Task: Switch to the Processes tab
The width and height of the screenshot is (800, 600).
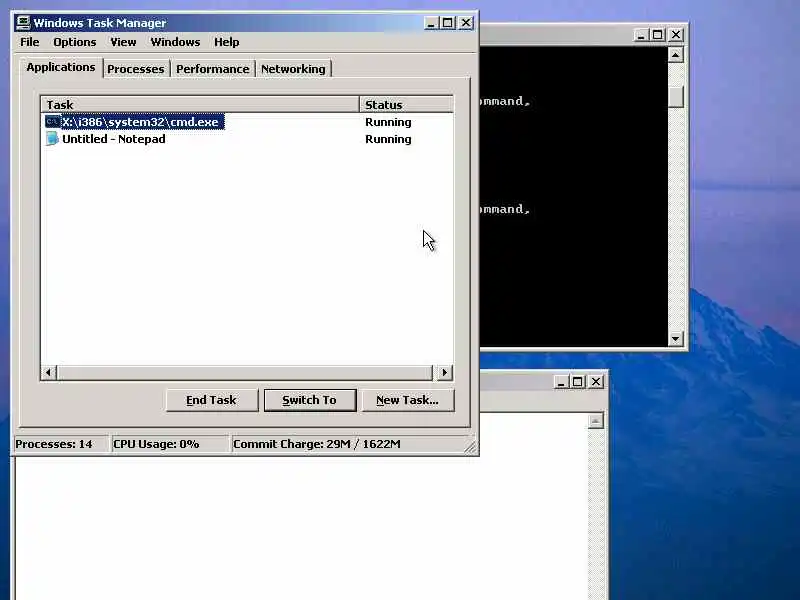Action: point(136,69)
